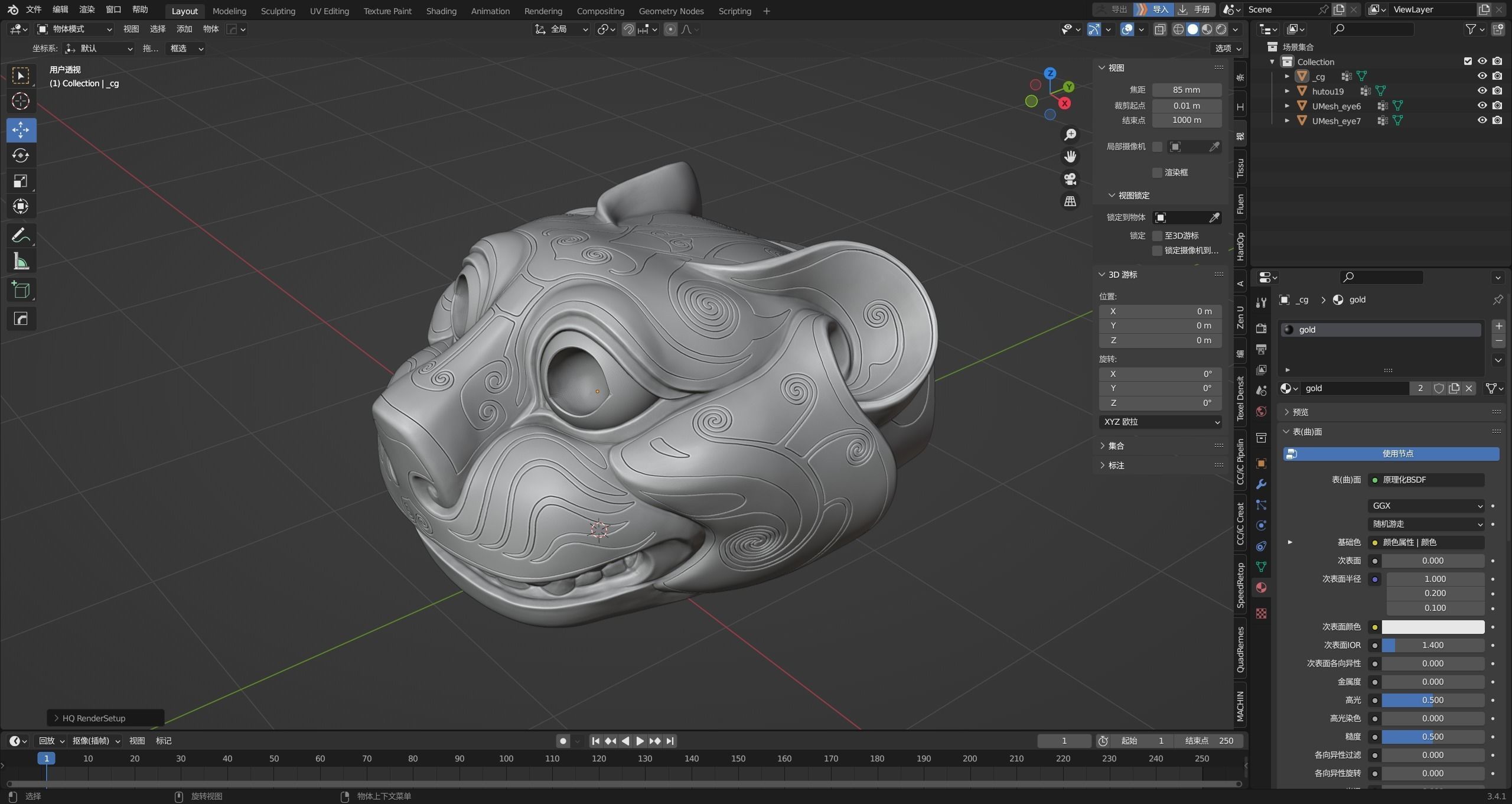
Task: Toggle 局部摄像机 checkbox
Action: pyautogui.click(x=1157, y=147)
